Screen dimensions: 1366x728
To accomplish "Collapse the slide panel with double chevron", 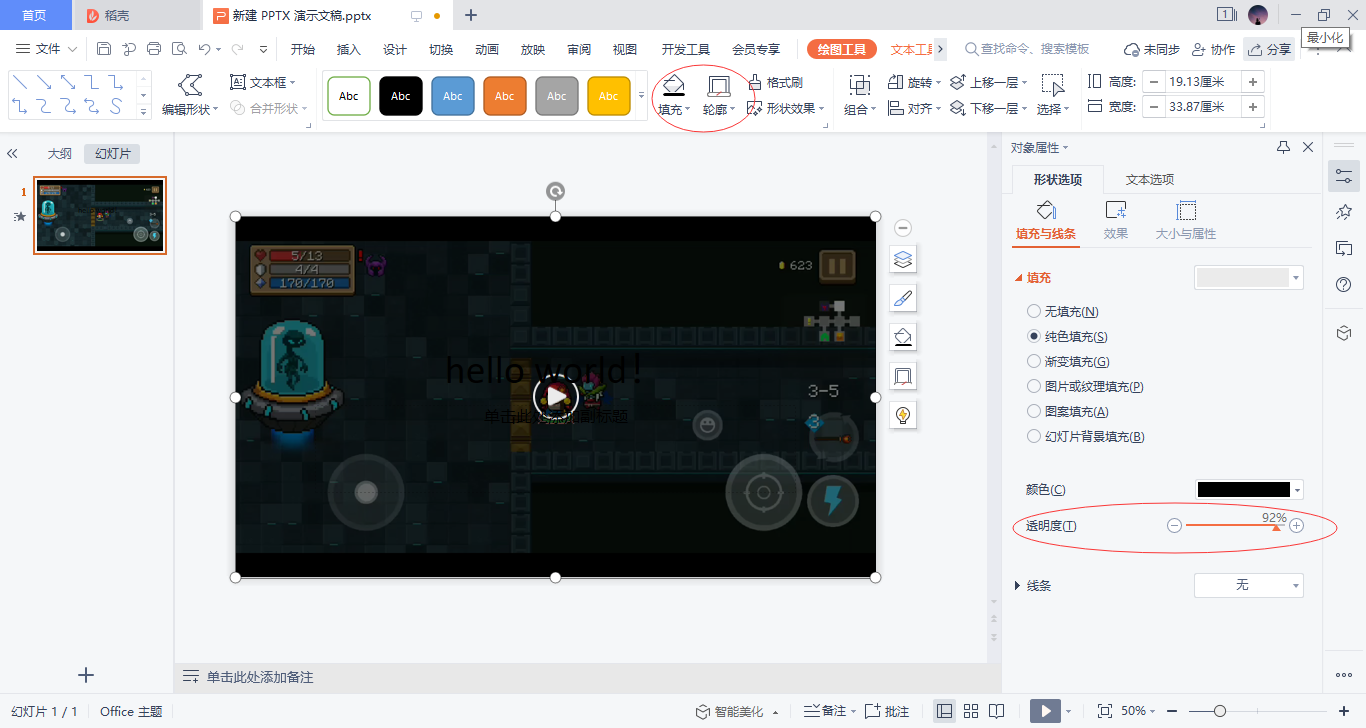I will click(13, 154).
